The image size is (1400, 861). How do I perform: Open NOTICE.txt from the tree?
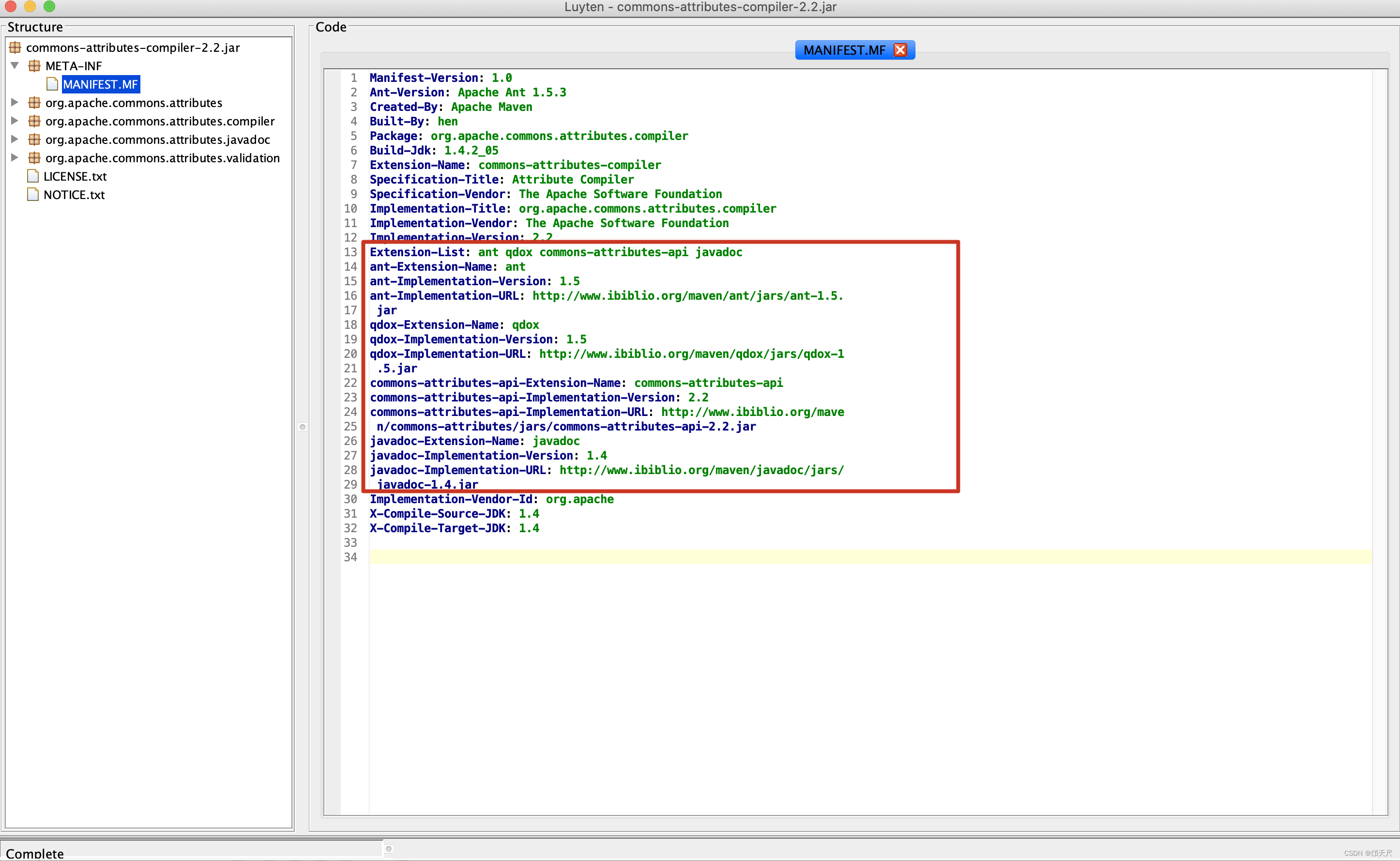point(74,195)
